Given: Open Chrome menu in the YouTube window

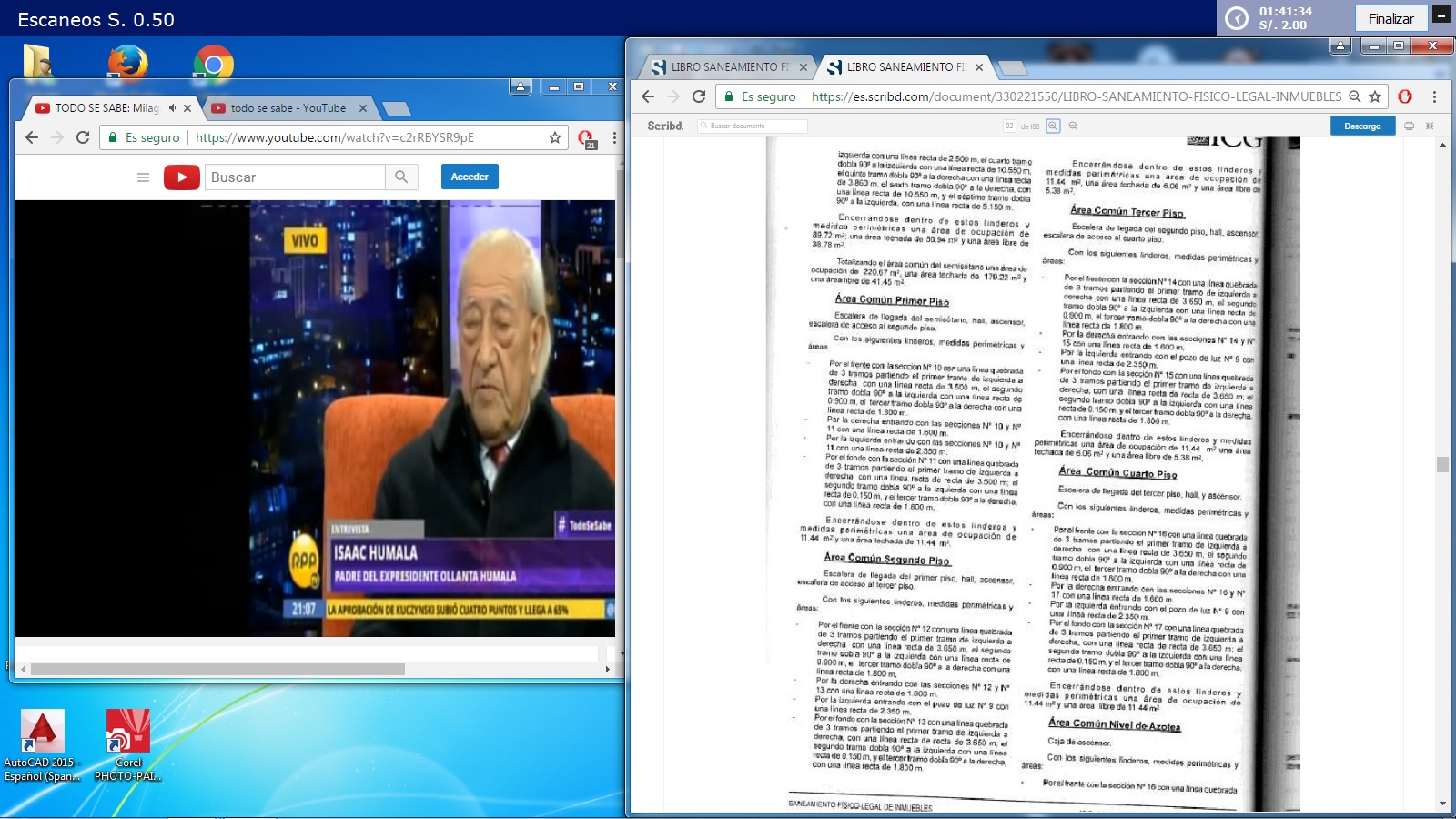Looking at the screenshot, I should tap(614, 137).
